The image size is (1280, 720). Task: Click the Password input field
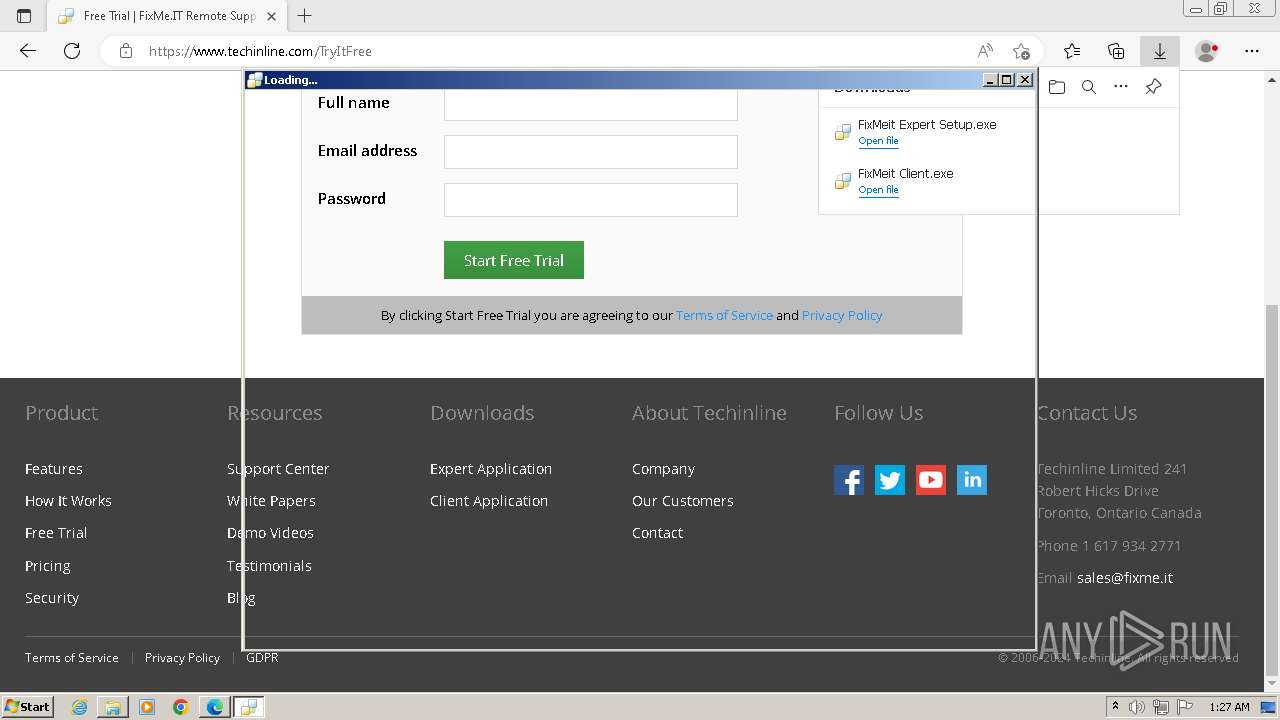click(591, 200)
